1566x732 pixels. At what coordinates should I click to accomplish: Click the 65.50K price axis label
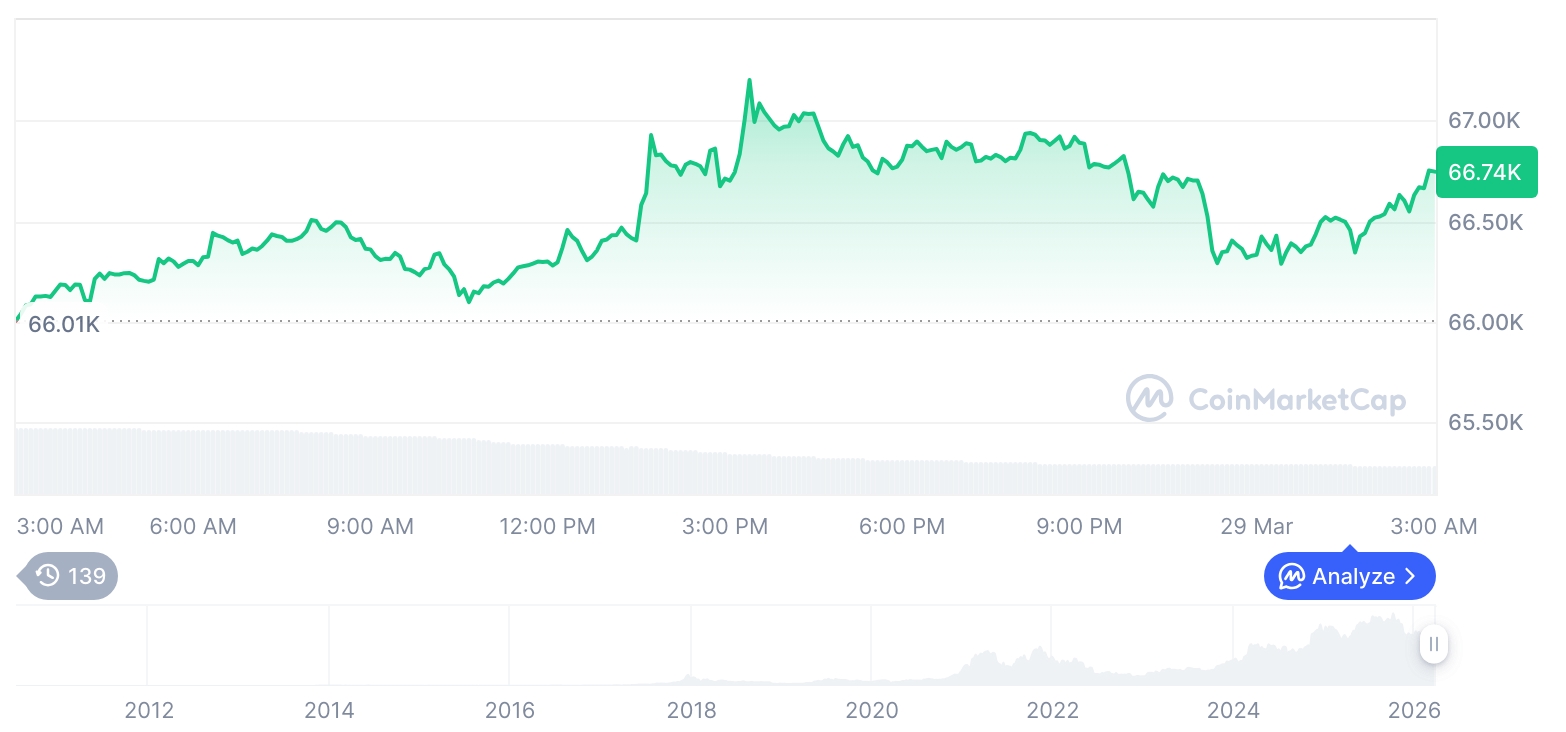point(1485,423)
